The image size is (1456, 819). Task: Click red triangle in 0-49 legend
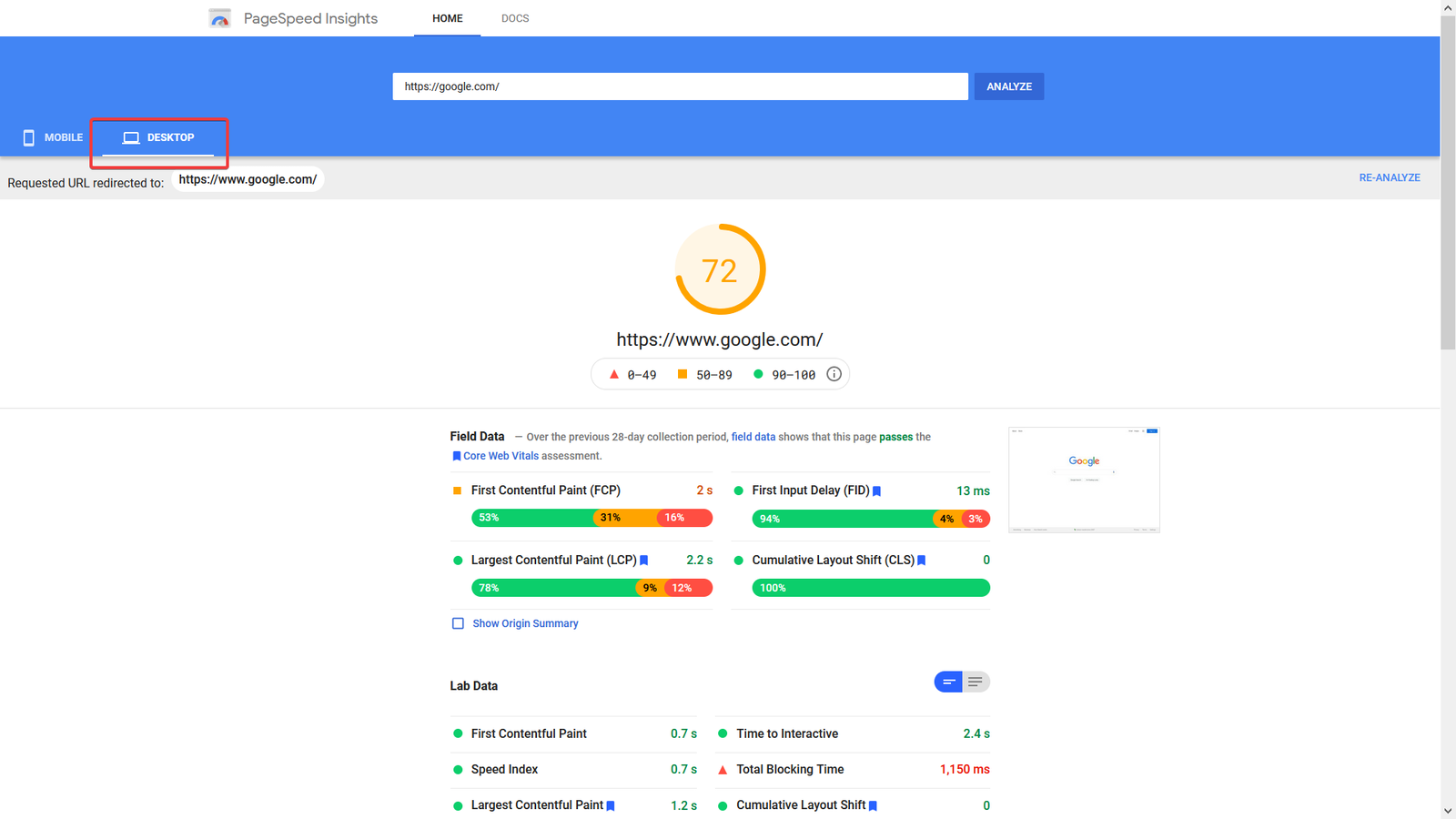tap(614, 374)
